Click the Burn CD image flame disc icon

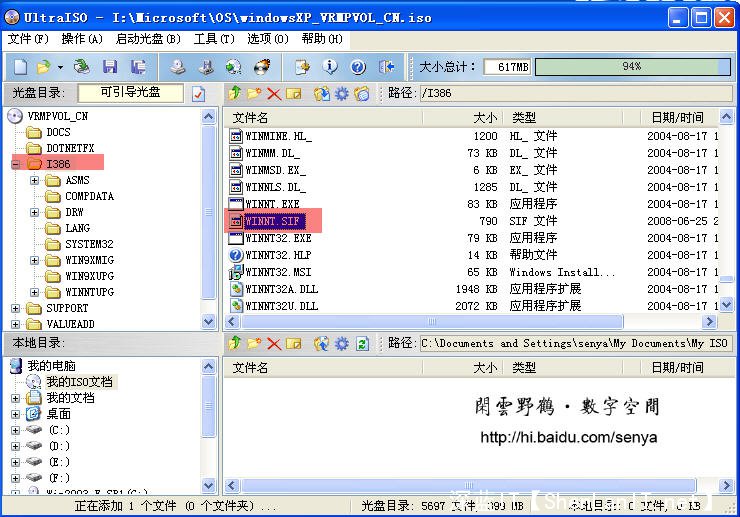click(262, 67)
